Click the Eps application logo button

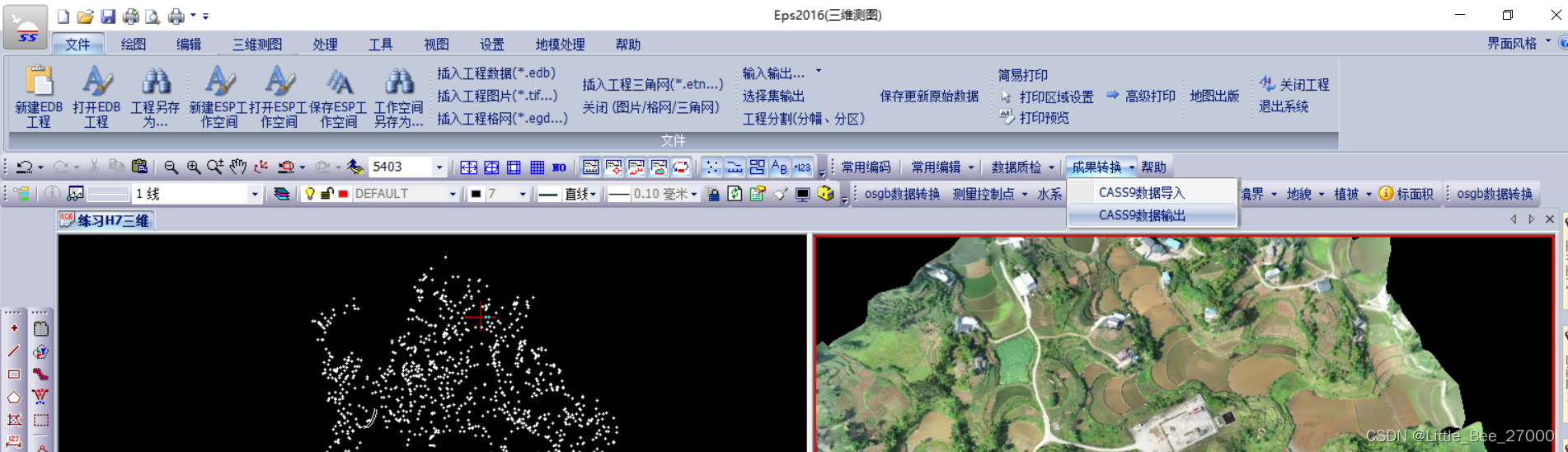[25, 27]
